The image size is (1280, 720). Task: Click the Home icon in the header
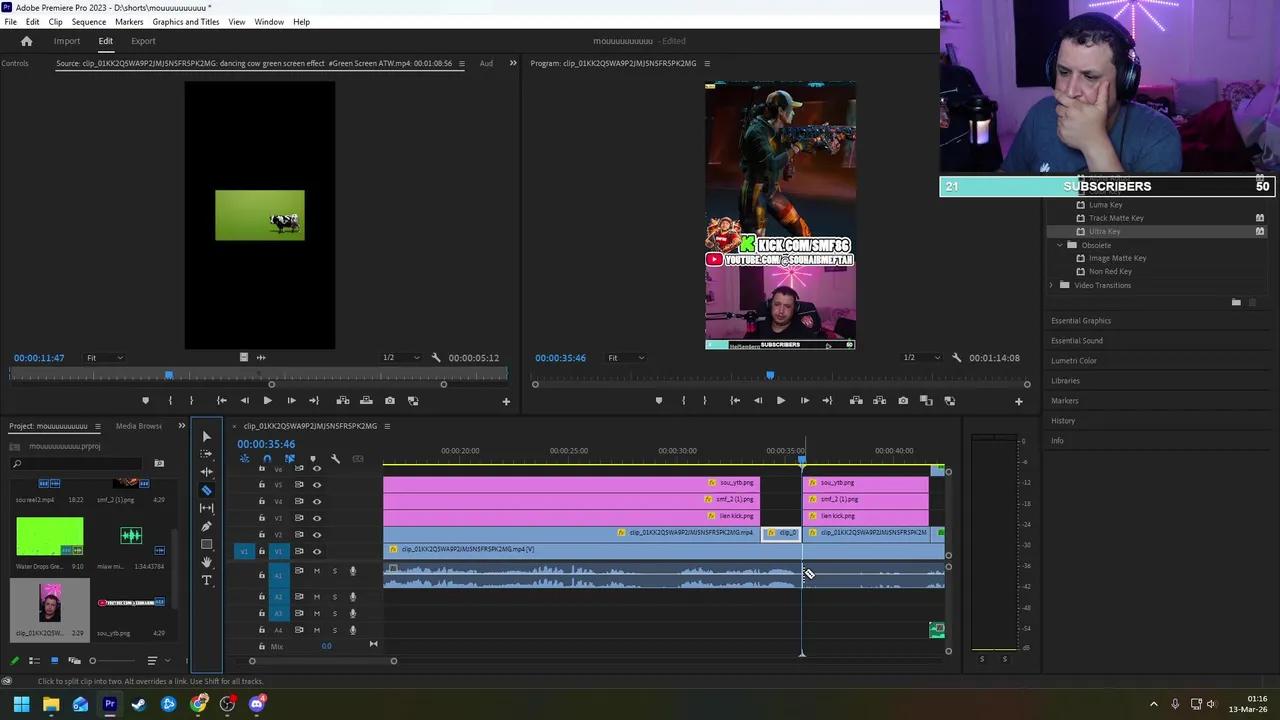tap(27, 41)
